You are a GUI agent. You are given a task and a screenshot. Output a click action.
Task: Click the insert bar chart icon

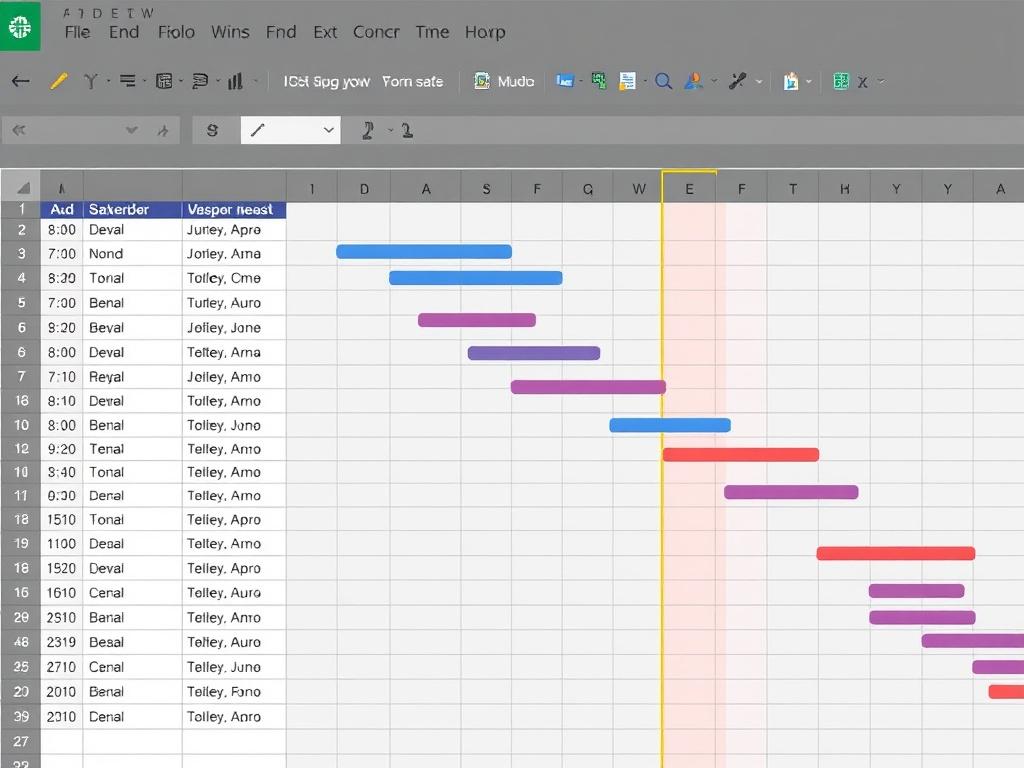(236, 81)
